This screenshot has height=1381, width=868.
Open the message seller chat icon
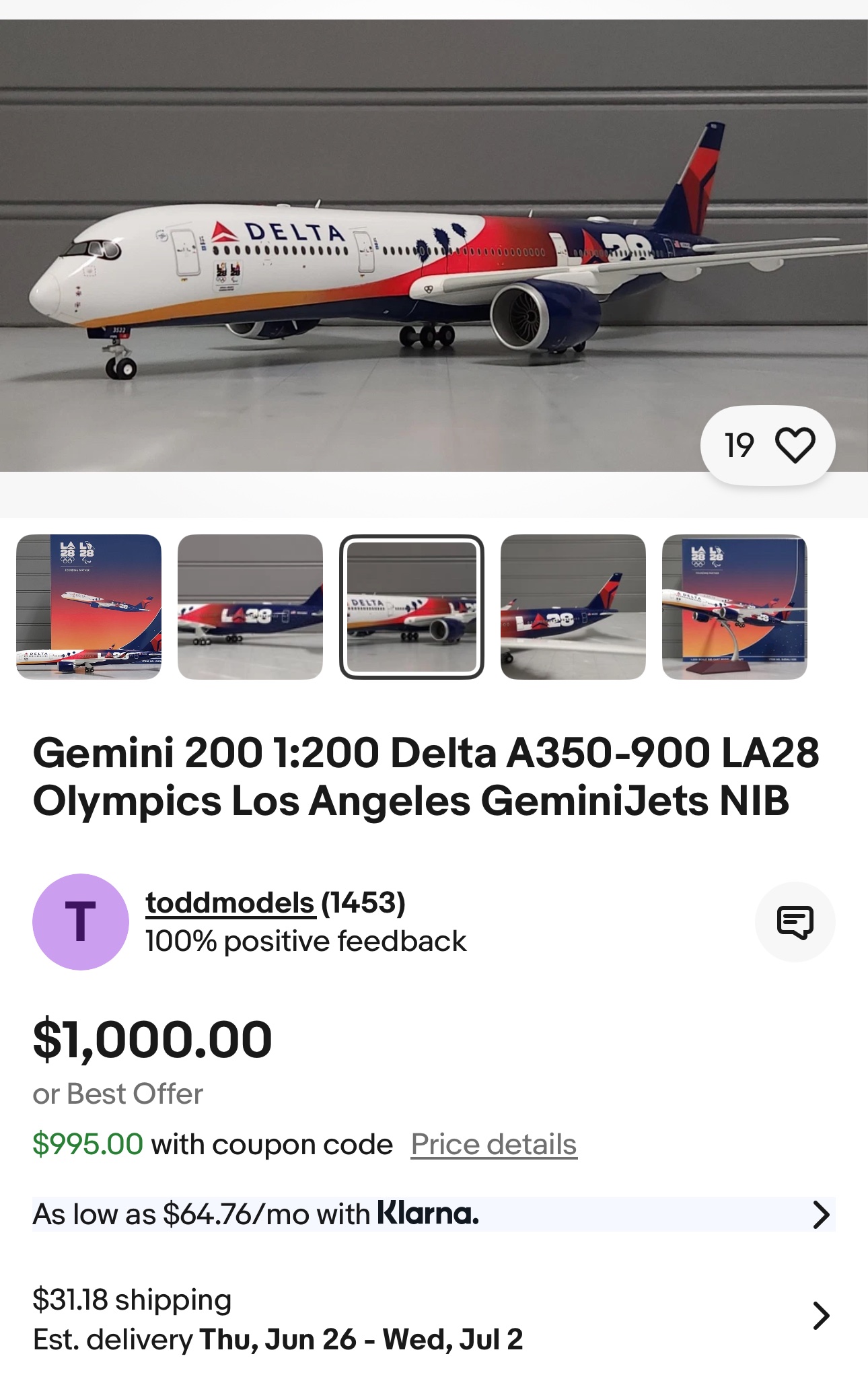click(x=795, y=922)
